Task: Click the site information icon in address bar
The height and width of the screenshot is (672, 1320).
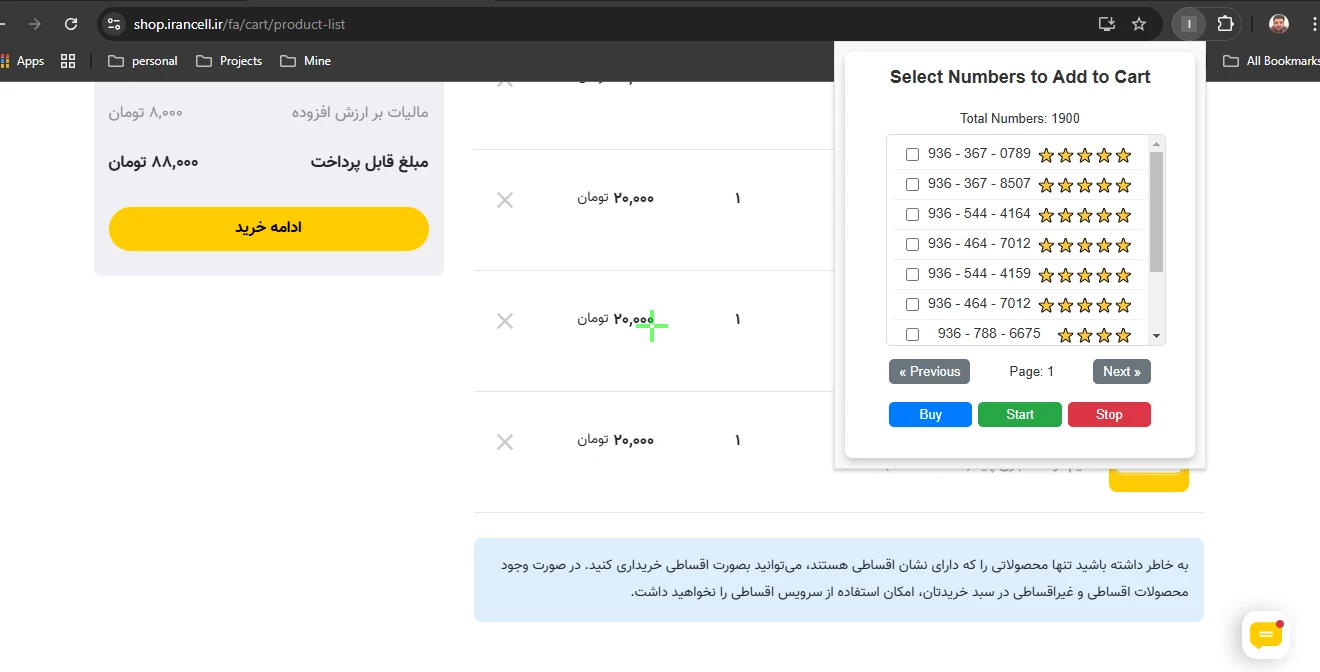Action: click(x=113, y=24)
